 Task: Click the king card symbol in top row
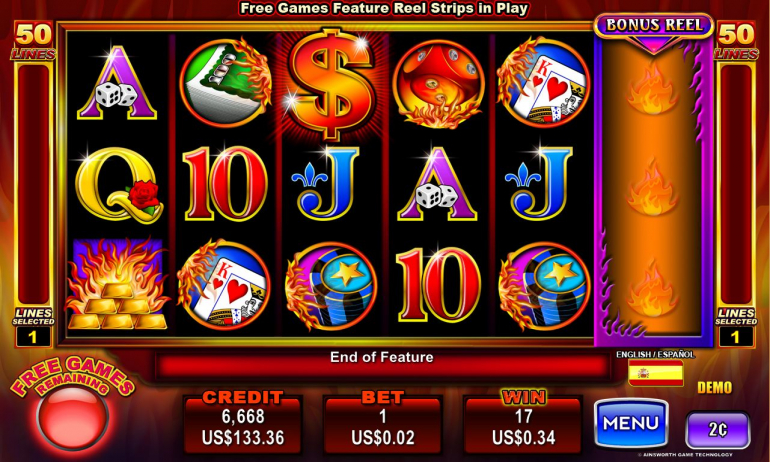(544, 82)
